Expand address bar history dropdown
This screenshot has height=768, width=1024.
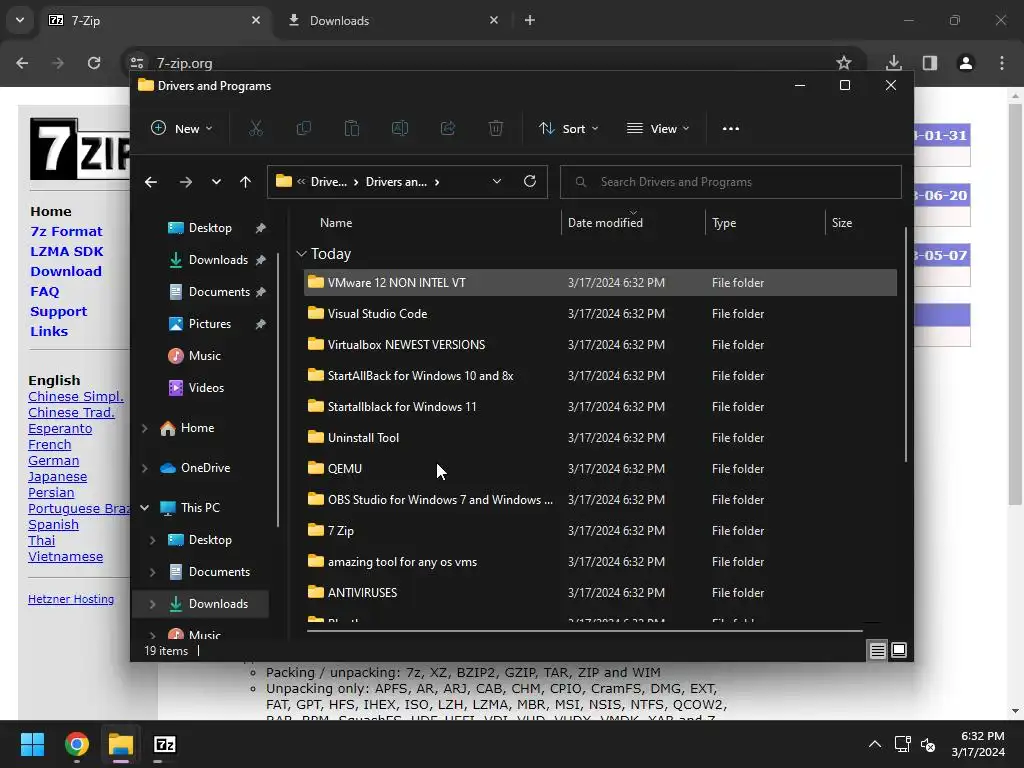pyautogui.click(x=497, y=182)
